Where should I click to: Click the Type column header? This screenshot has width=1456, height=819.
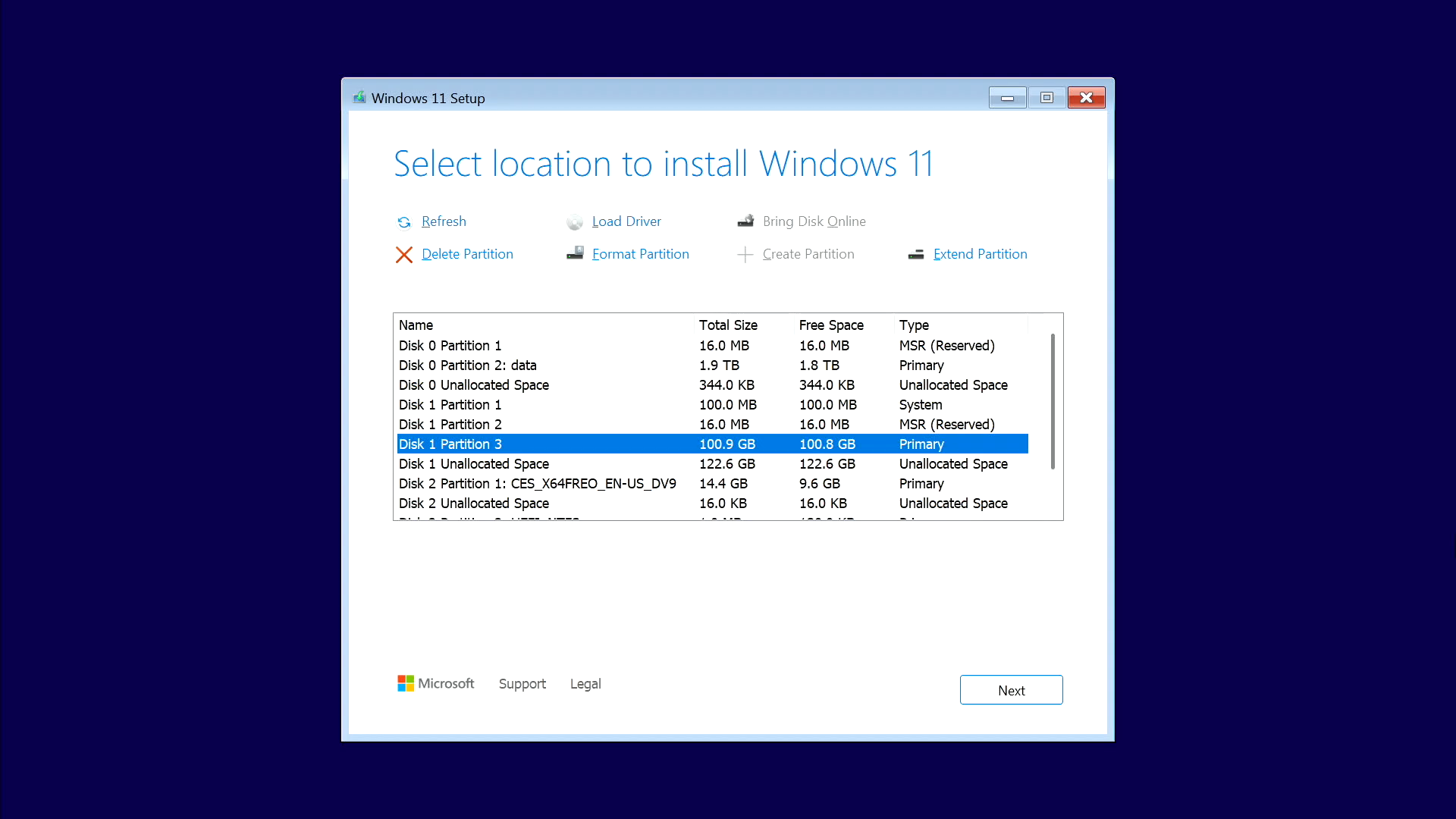961,325
